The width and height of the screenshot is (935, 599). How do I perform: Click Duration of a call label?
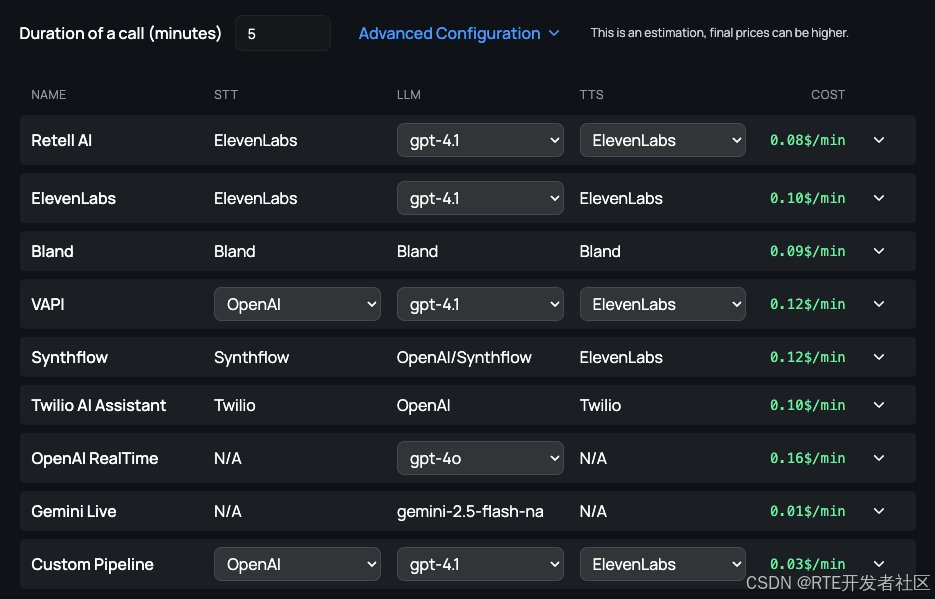tap(120, 33)
